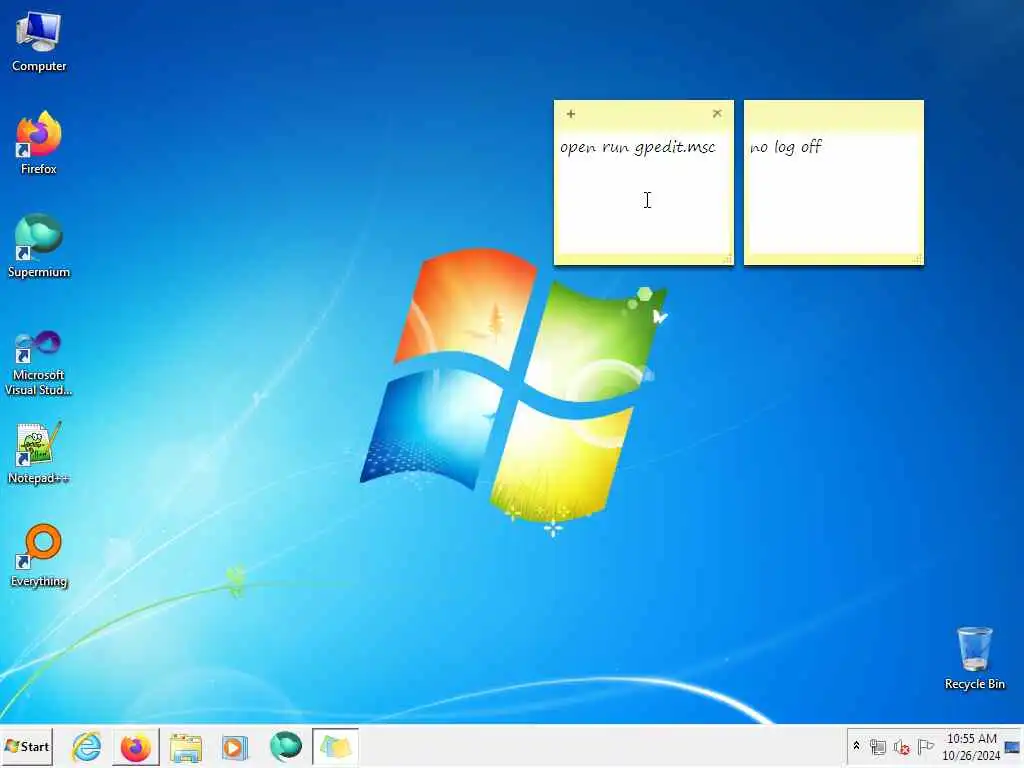This screenshot has width=1024, height=768.
Task: Open Firefox from the taskbar
Action: click(136, 746)
